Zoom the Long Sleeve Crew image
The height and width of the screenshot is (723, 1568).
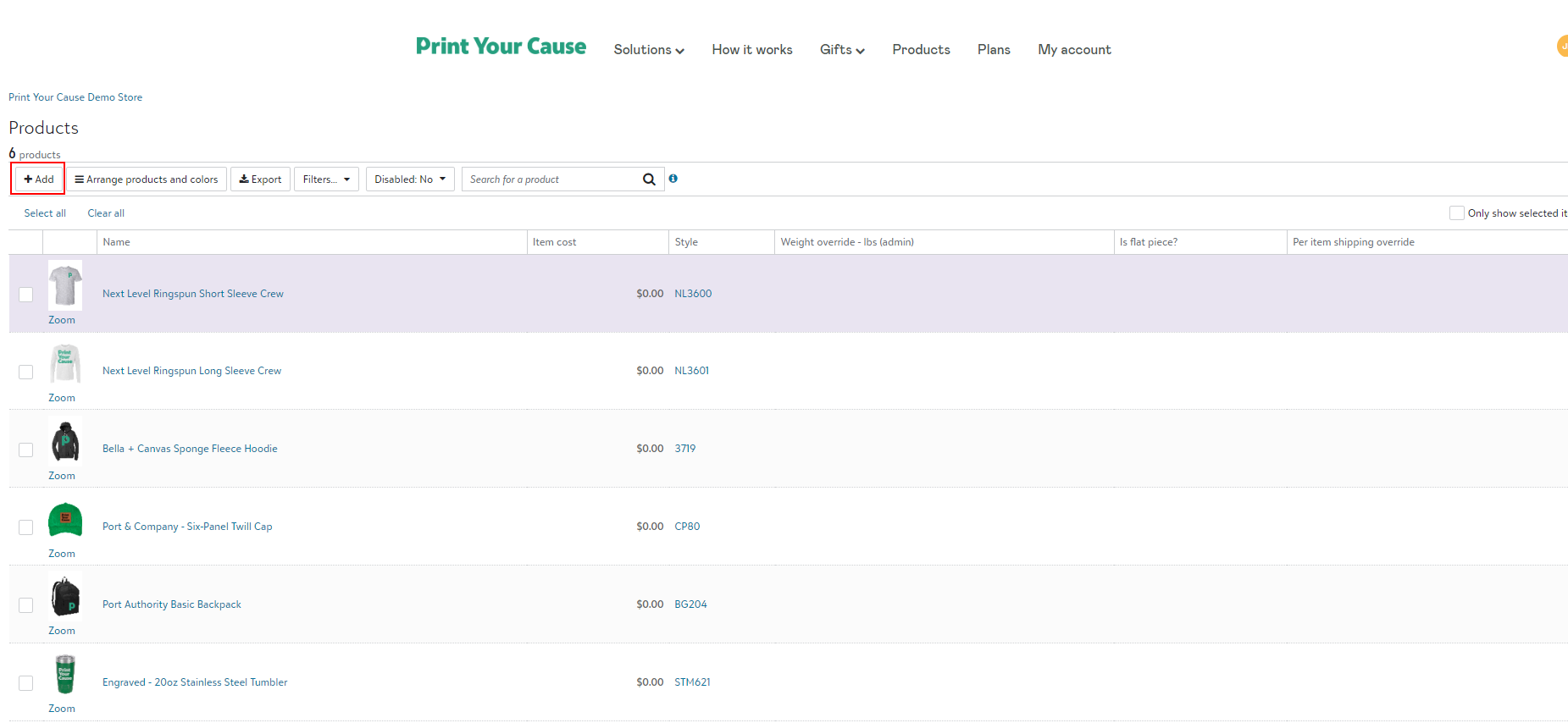(62, 398)
